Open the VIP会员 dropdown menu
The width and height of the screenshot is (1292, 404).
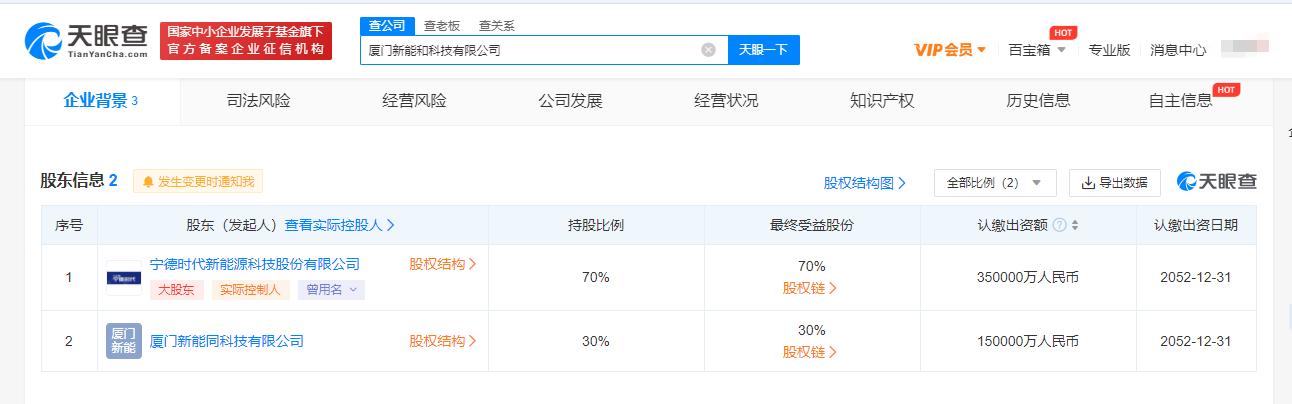click(950, 50)
